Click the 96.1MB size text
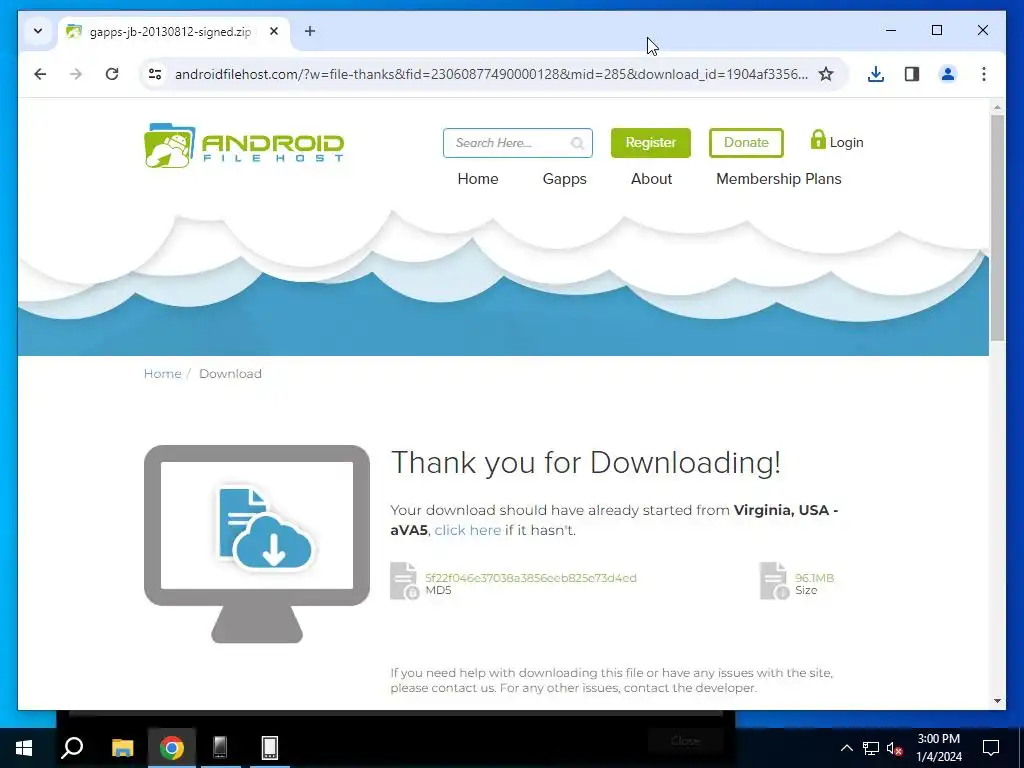 [x=814, y=578]
